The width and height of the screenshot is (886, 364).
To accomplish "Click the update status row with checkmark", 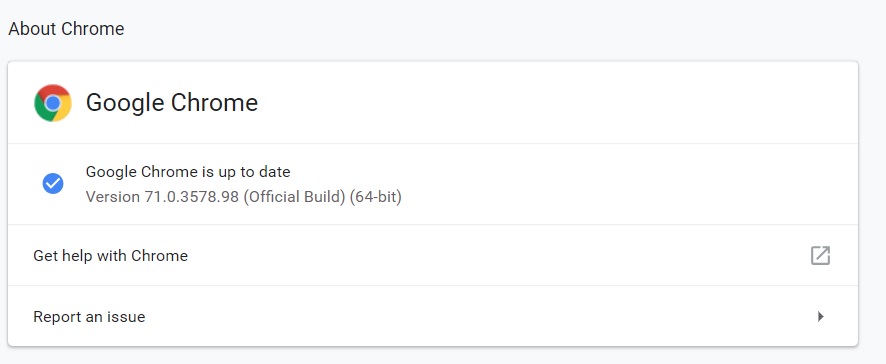I will point(433,184).
